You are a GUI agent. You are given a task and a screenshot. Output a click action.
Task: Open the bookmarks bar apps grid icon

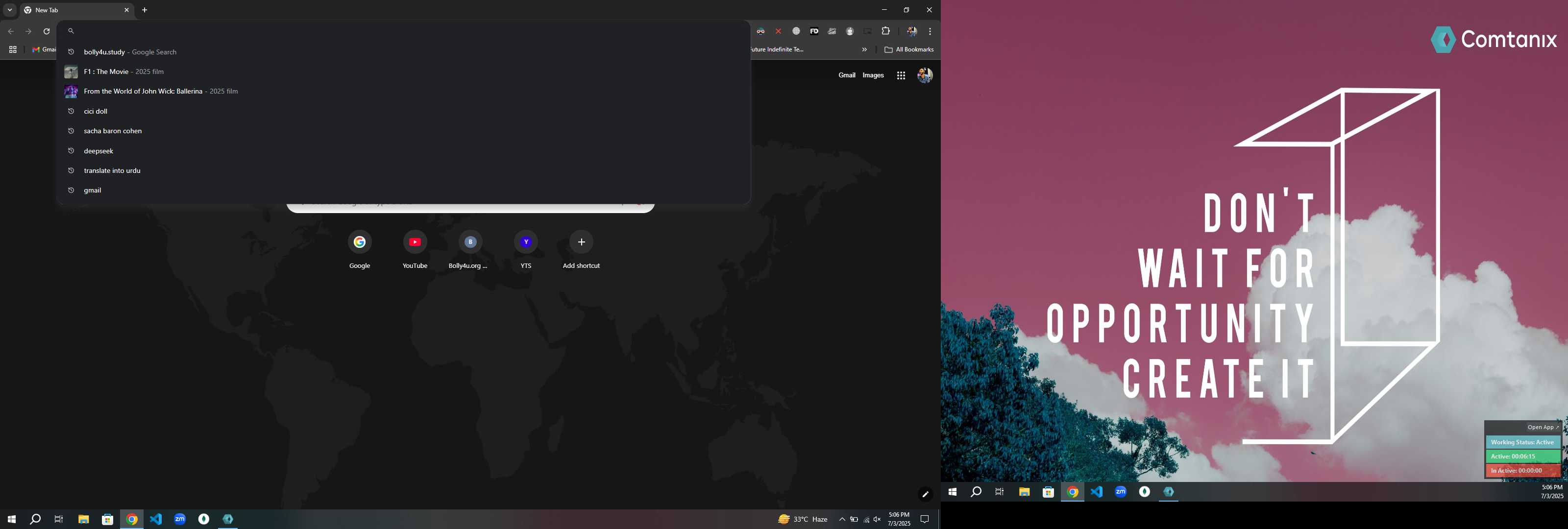coord(13,50)
